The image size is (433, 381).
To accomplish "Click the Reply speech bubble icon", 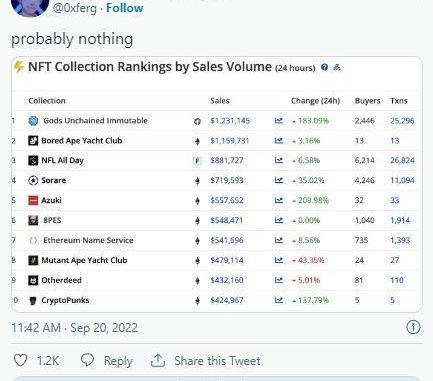I will [x=88, y=360].
